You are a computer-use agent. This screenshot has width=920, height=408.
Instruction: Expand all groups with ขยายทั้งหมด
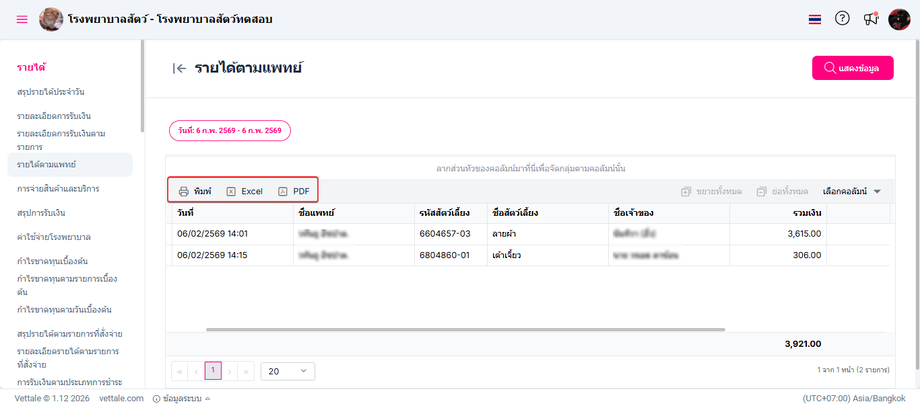(712, 191)
